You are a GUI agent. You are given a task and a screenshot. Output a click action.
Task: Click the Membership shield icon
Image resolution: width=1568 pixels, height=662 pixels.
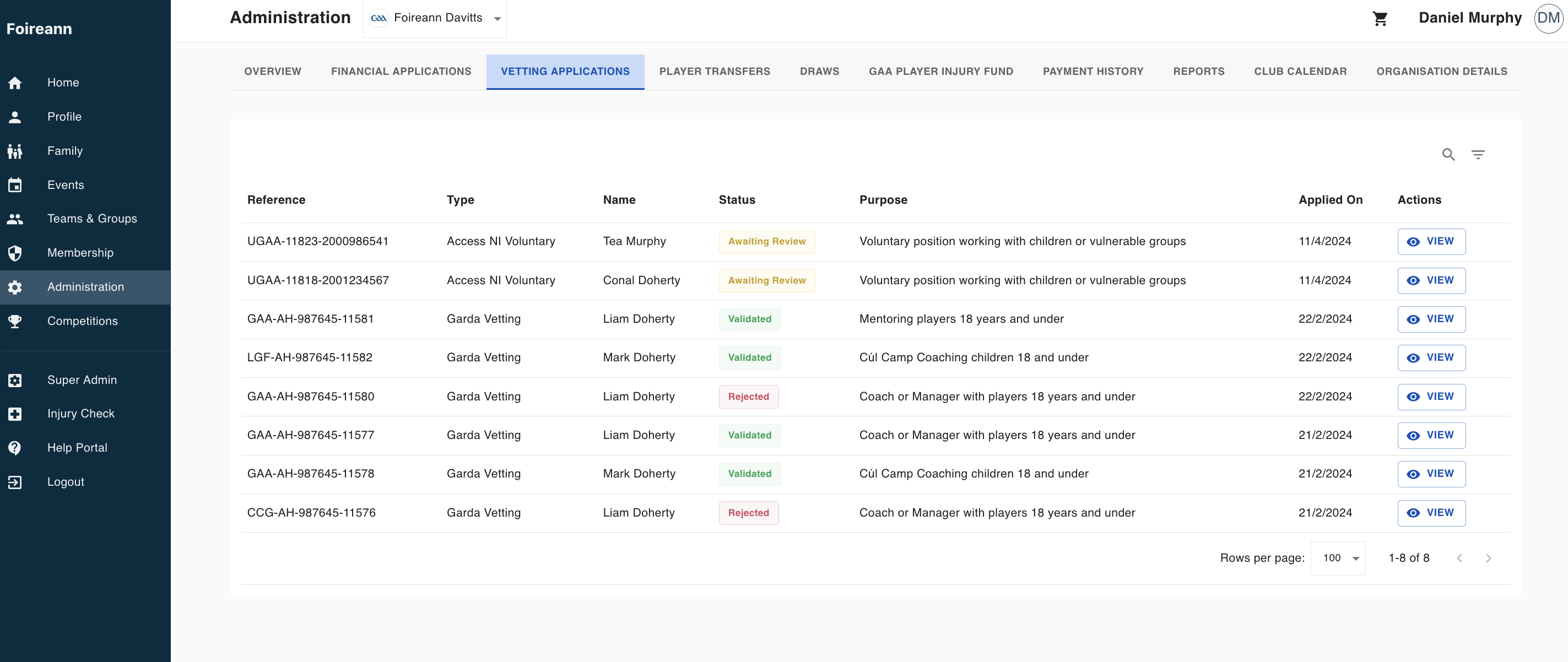[15, 253]
